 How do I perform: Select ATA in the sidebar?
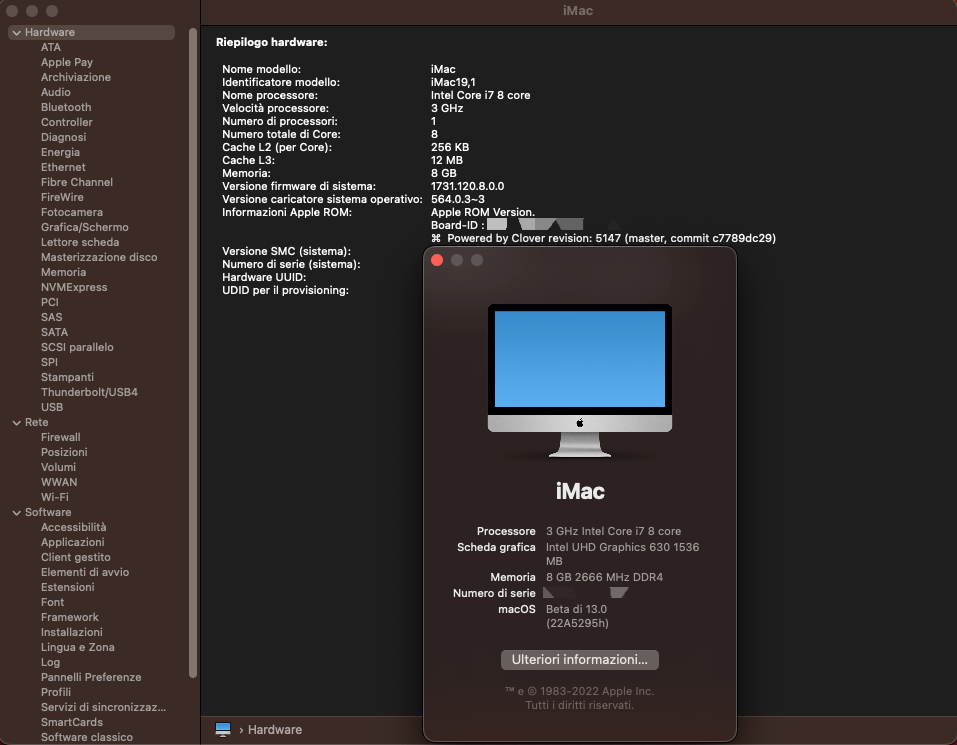point(51,47)
